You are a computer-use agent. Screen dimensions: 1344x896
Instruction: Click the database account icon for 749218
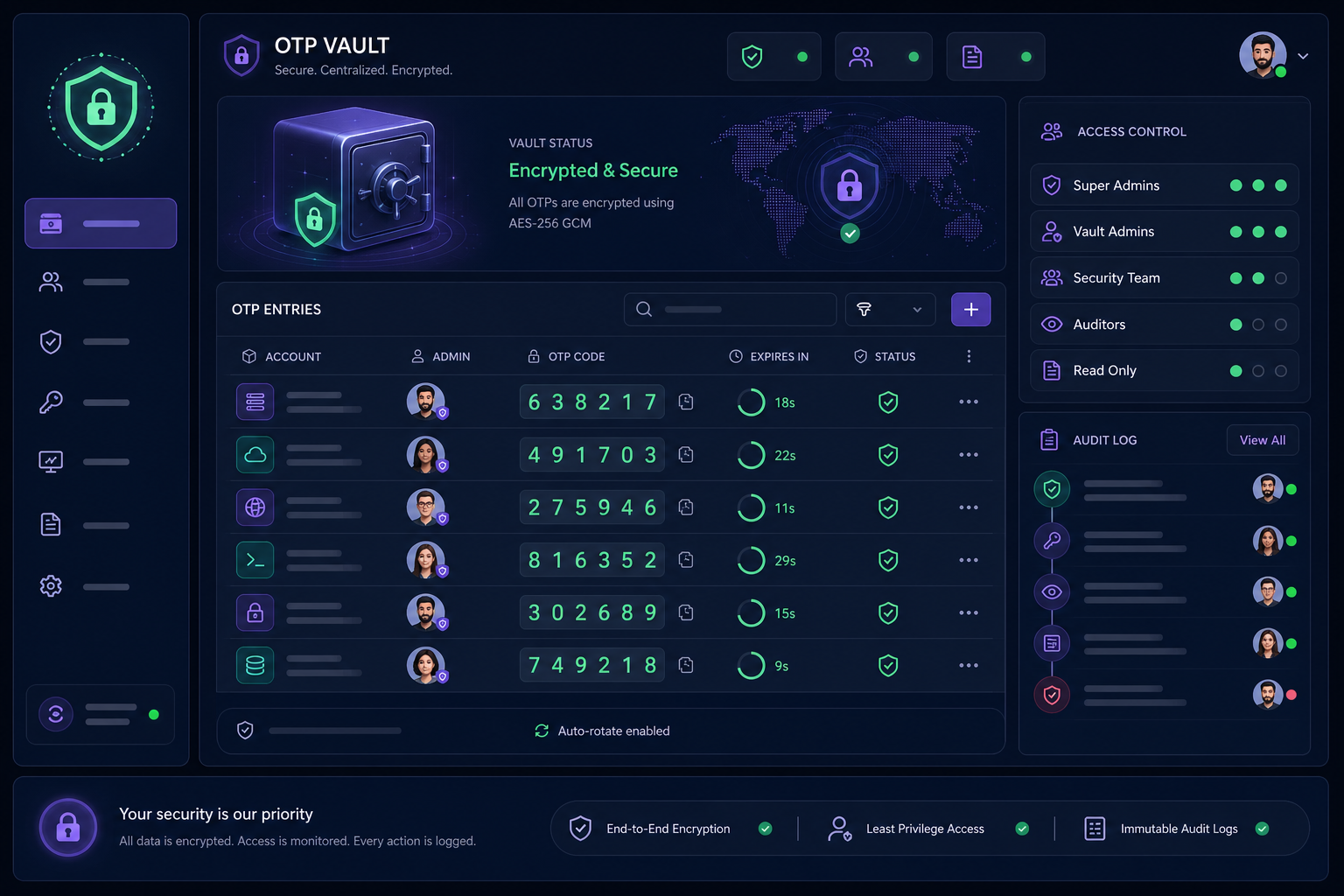point(255,665)
